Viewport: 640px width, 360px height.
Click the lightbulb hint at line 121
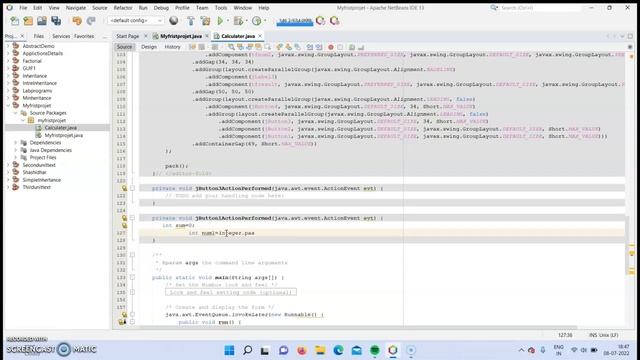point(124,188)
